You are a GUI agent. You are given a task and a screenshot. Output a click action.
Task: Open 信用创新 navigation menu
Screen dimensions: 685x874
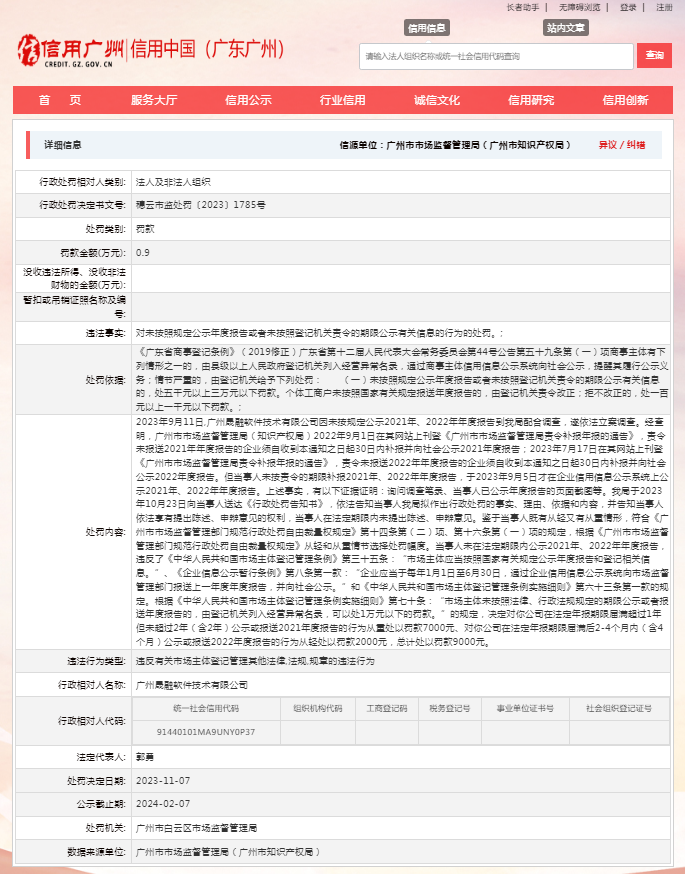625,100
